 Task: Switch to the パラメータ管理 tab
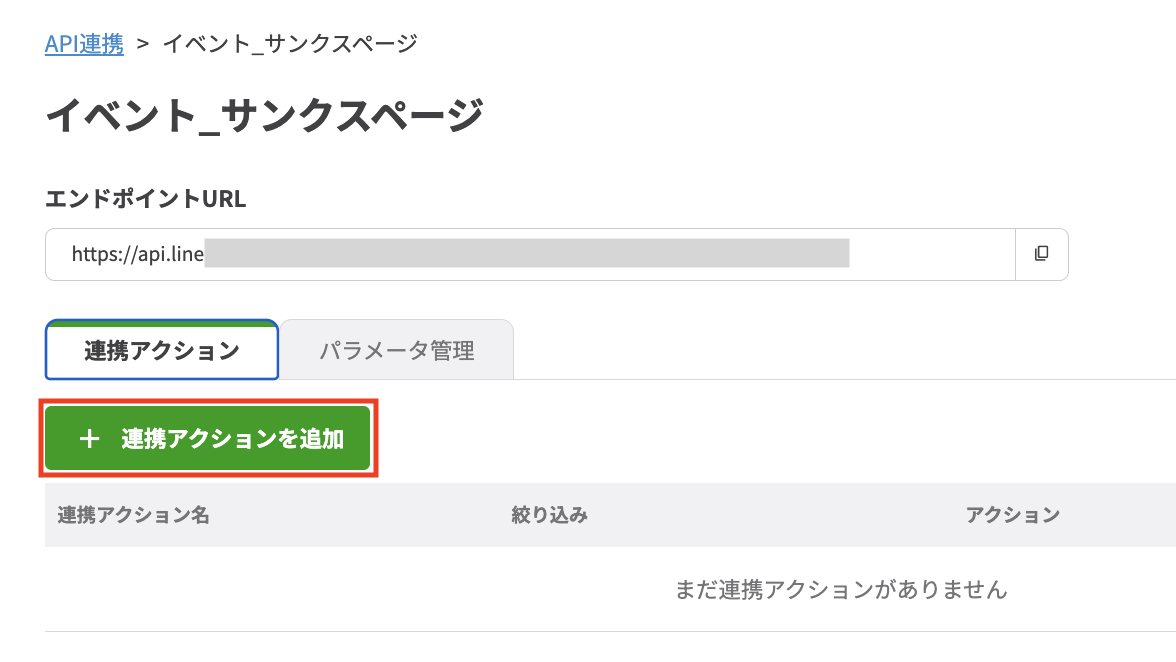coord(396,348)
